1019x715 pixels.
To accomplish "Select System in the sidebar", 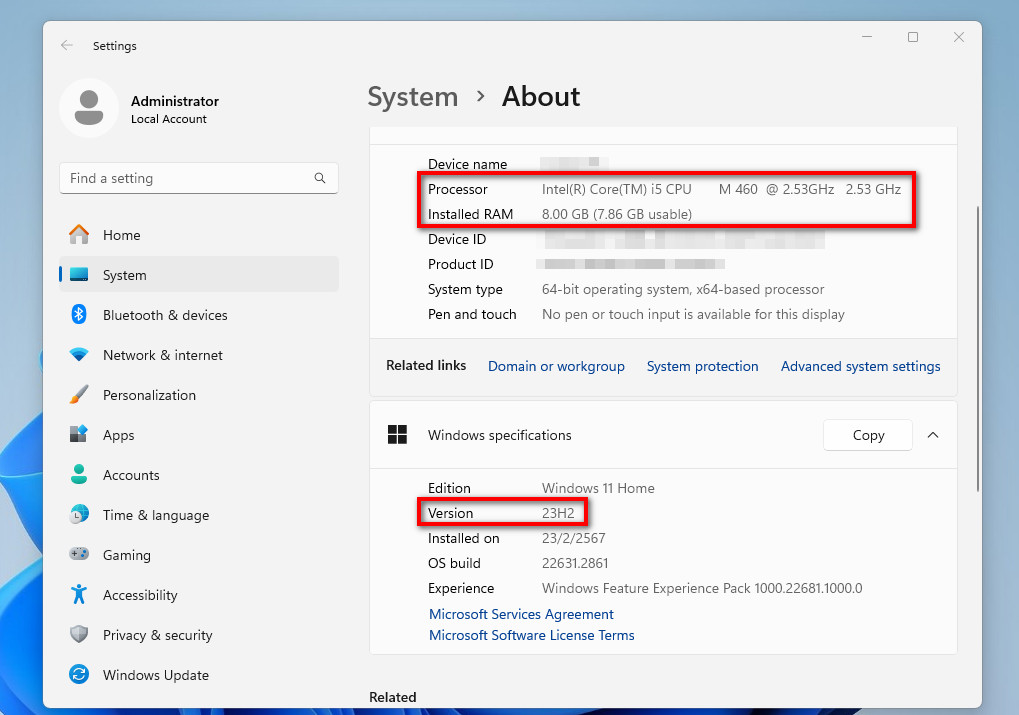I will tap(199, 275).
